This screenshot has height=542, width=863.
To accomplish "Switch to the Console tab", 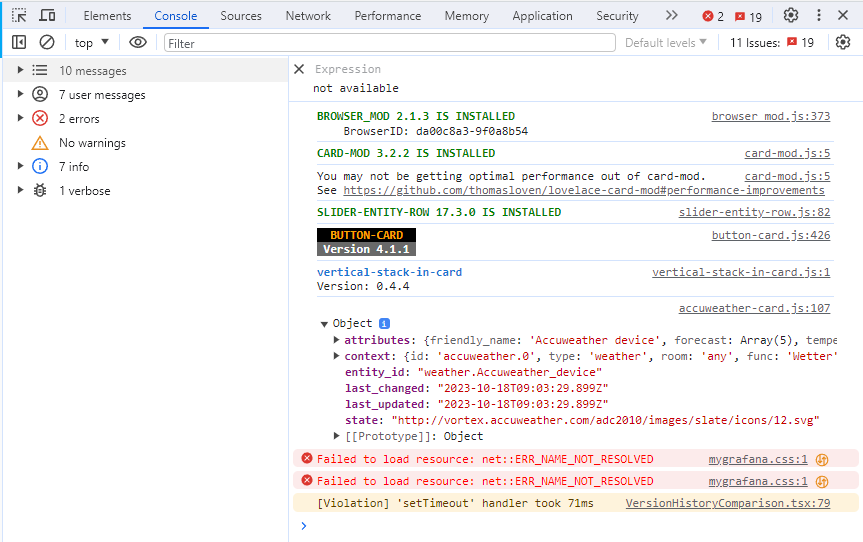I will (x=176, y=16).
